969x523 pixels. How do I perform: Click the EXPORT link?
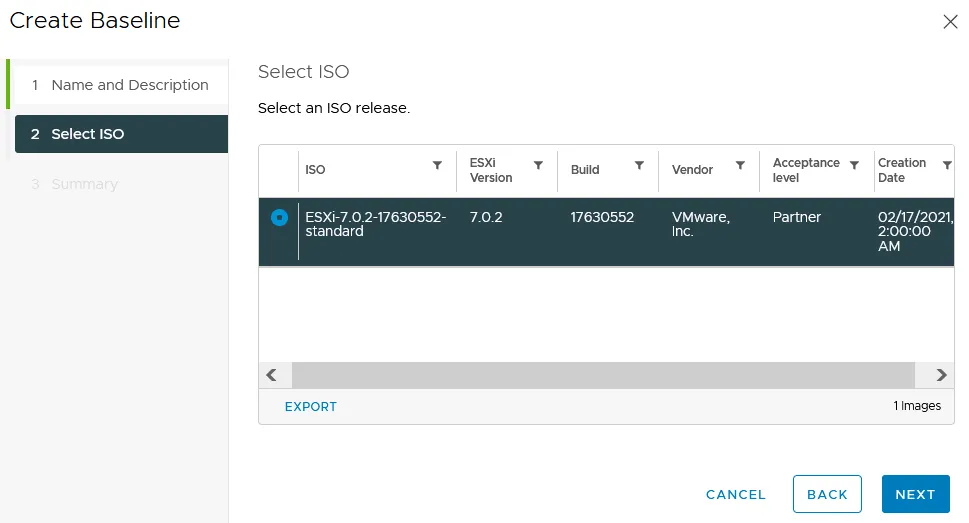point(311,407)
